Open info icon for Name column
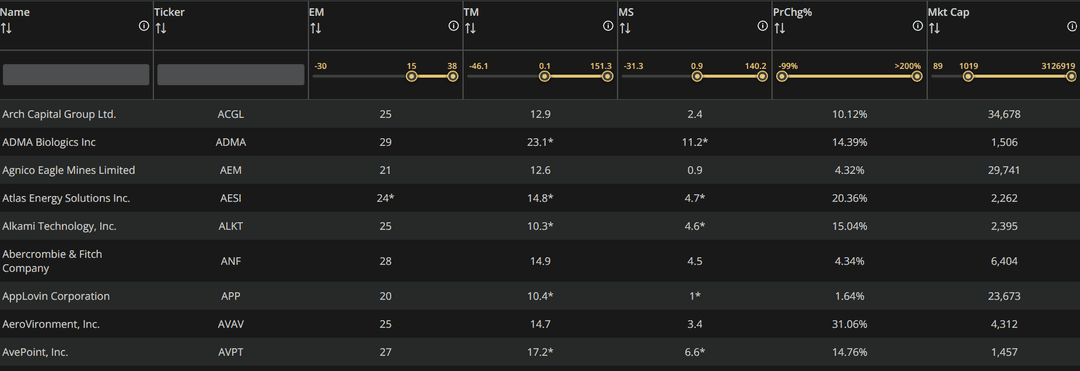The height and width of the screenshot is (371, 1080). pos(144,26)
